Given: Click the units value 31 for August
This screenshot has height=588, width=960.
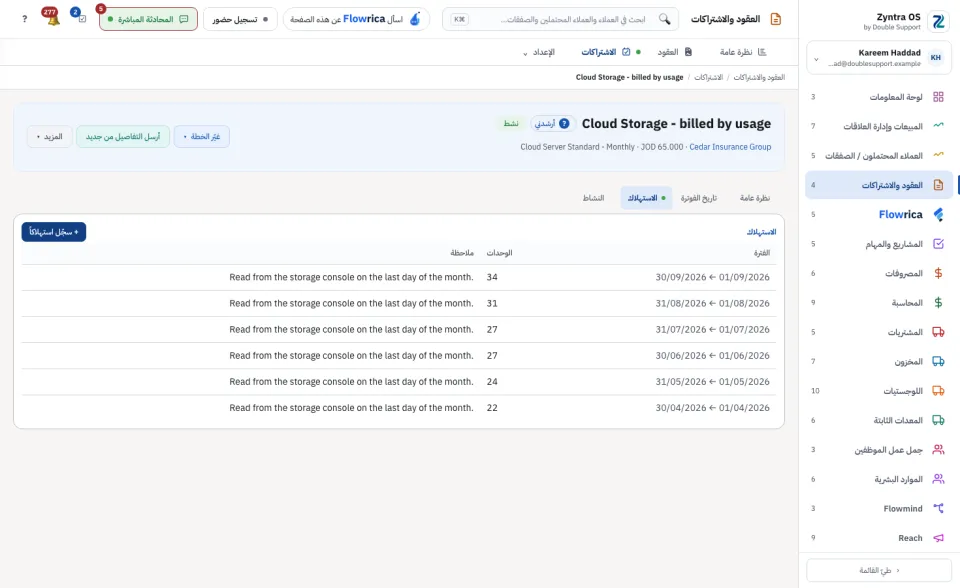Looking at the screenshot, I should (x=492, y=303).
